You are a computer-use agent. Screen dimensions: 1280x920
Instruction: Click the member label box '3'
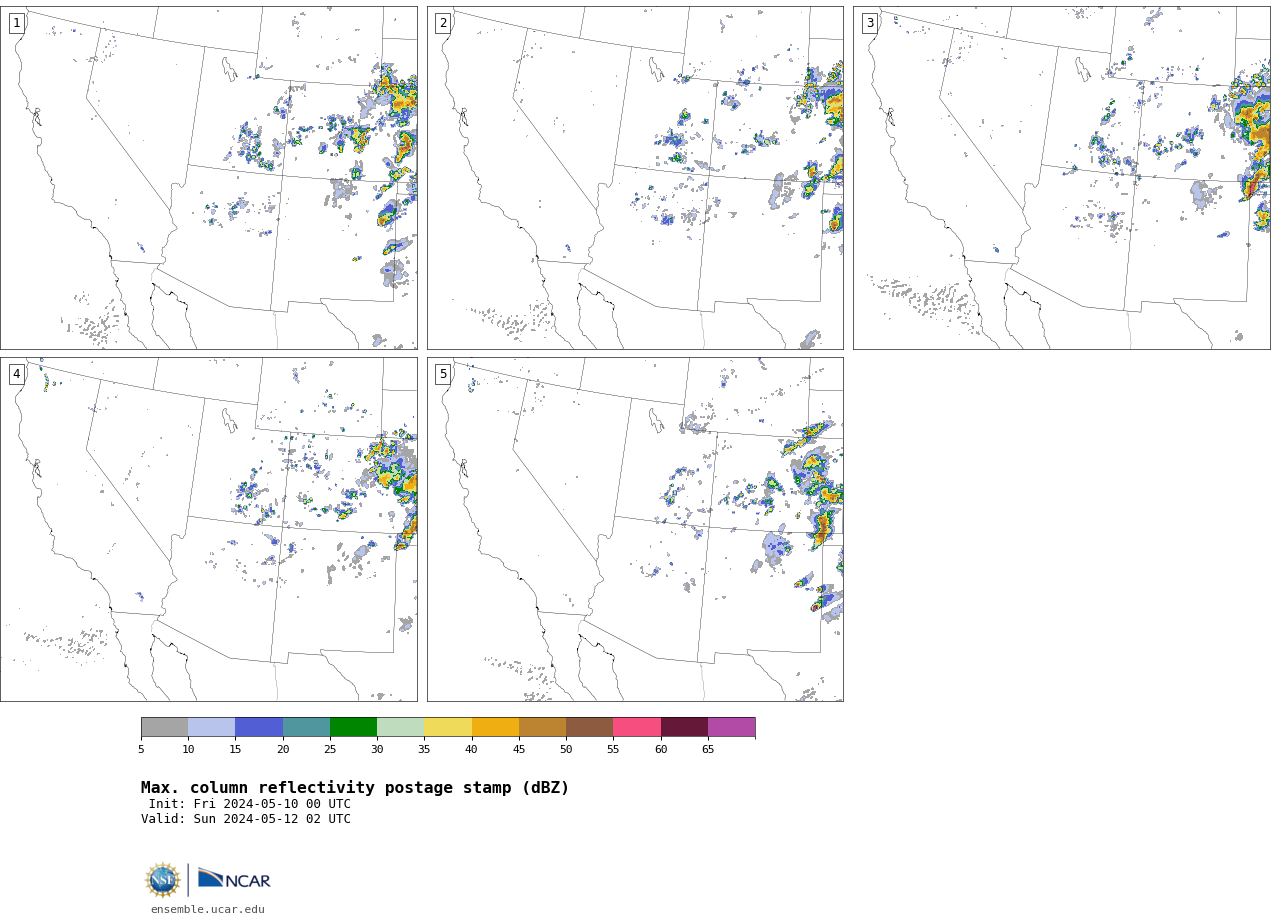tap(870, 23)
